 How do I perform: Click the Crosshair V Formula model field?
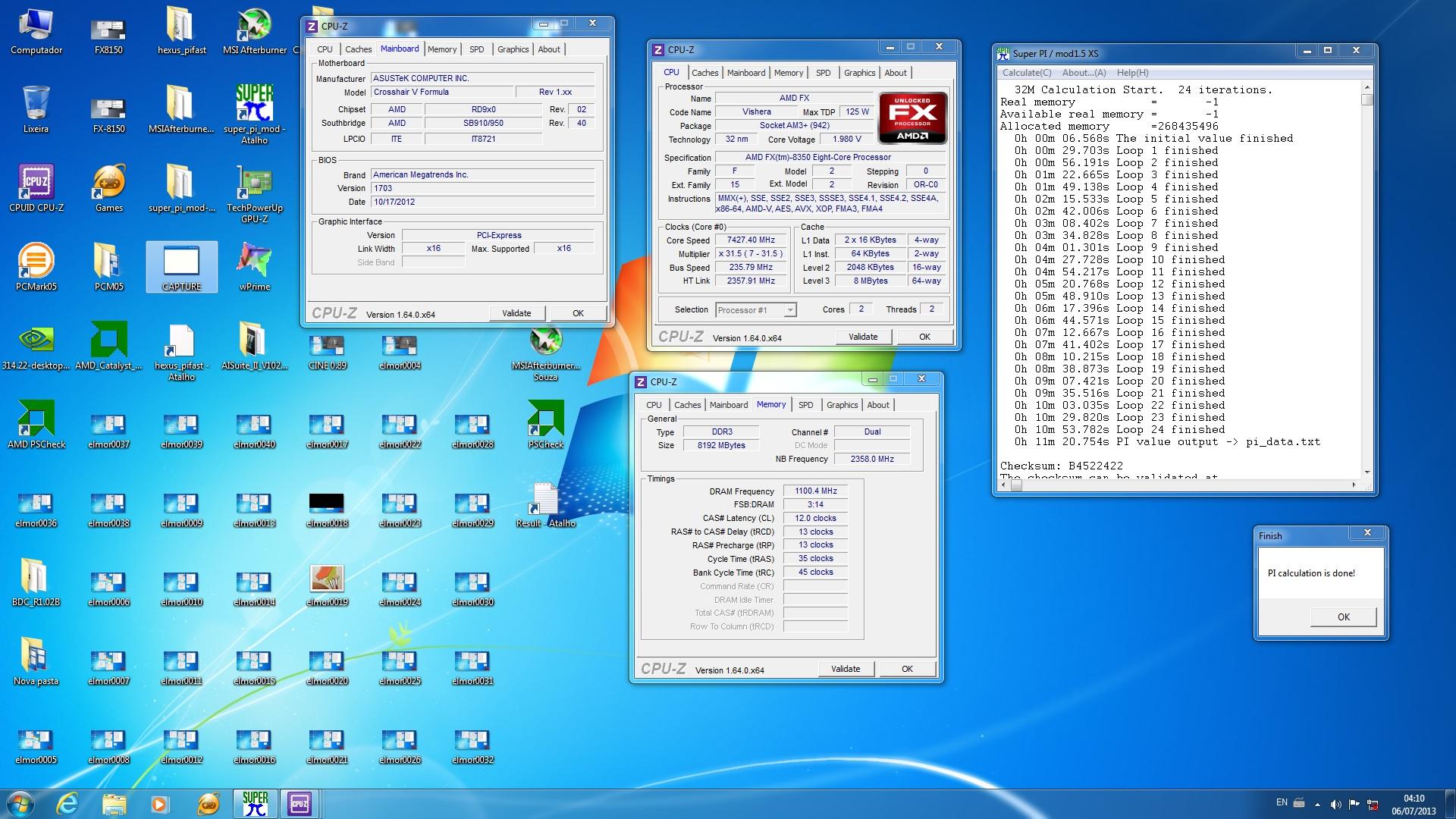[x=441, y=92]
